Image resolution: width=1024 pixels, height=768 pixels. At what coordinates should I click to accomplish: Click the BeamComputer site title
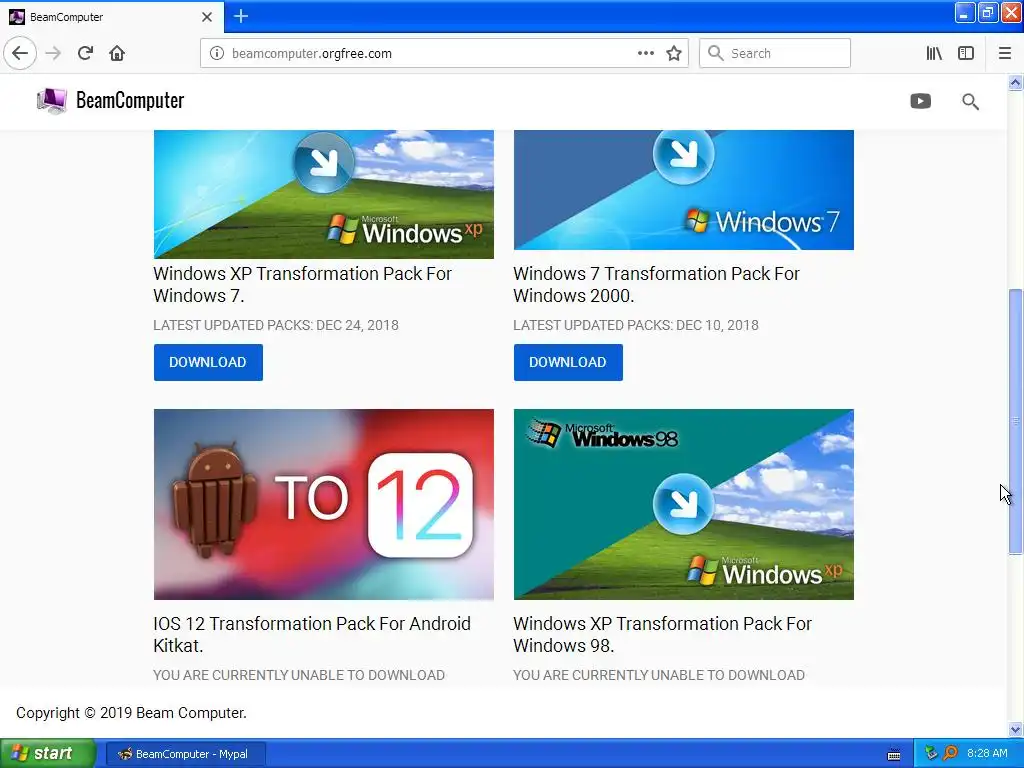click(130, 101)
